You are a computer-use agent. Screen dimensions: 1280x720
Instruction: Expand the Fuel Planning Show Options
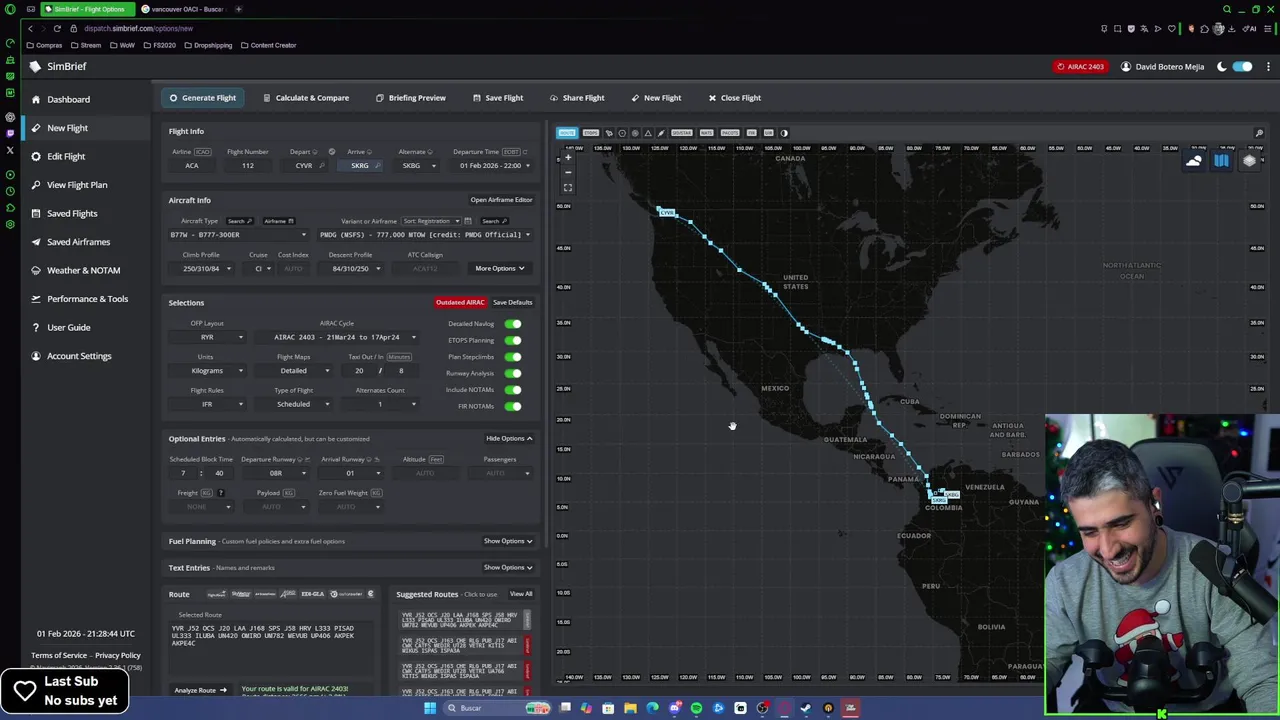click(508, 541)
